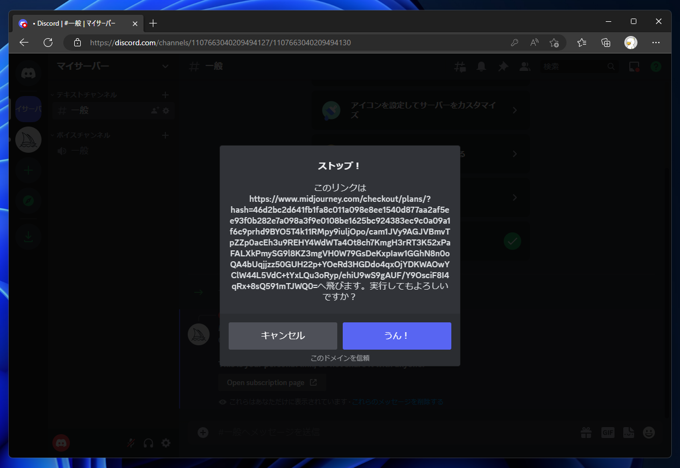Click the Midjourney bot avatar in chat
Image resolution: width=680 pixels, height=468 pixels.
point(199,334)
